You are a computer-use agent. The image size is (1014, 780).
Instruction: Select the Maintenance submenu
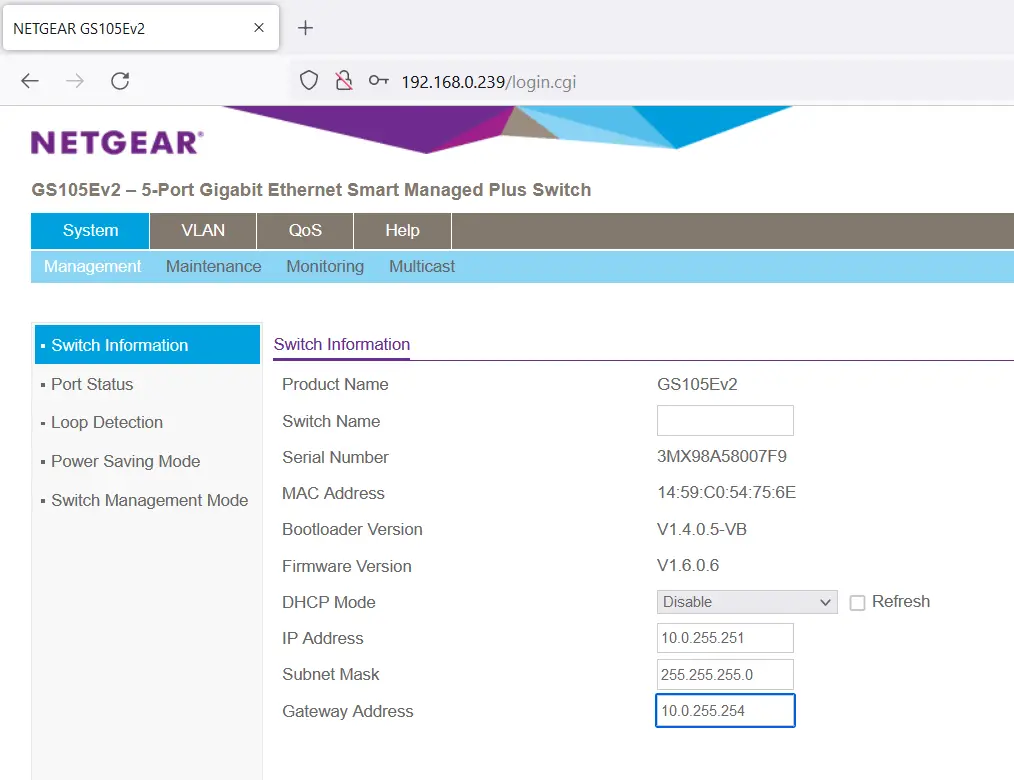point(213,266)
